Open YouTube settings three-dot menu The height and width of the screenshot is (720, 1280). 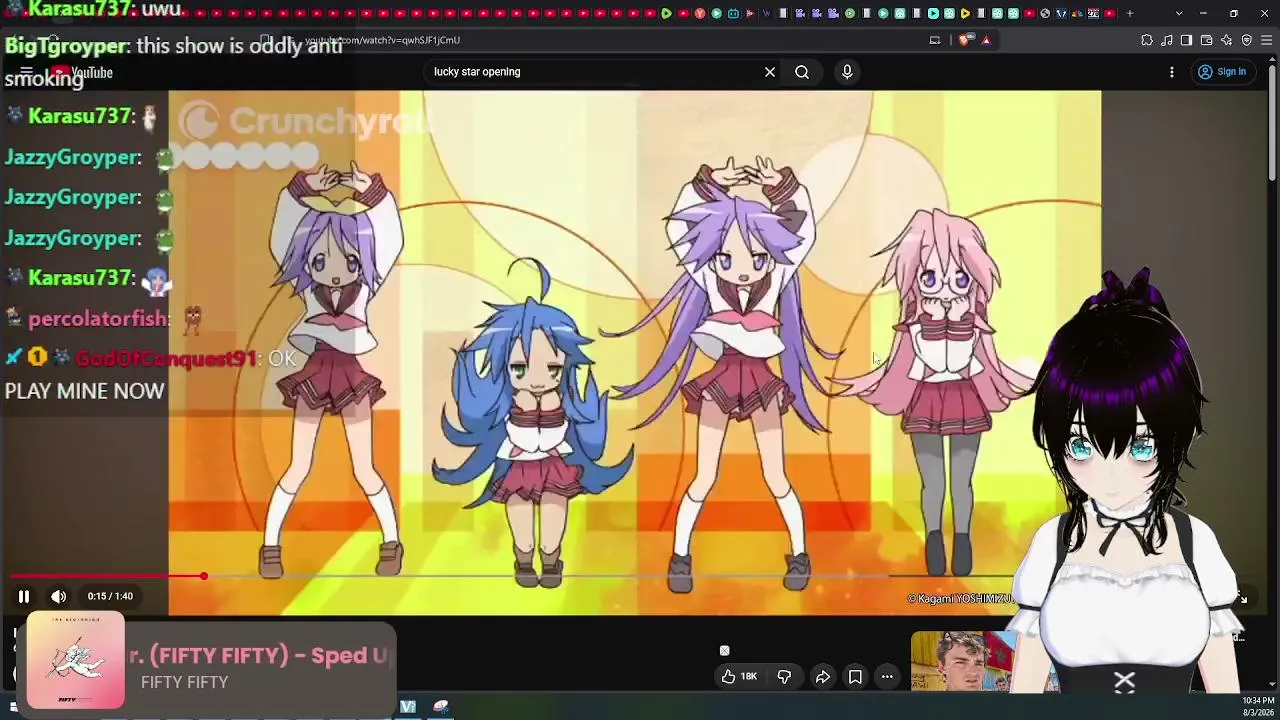1172,72
